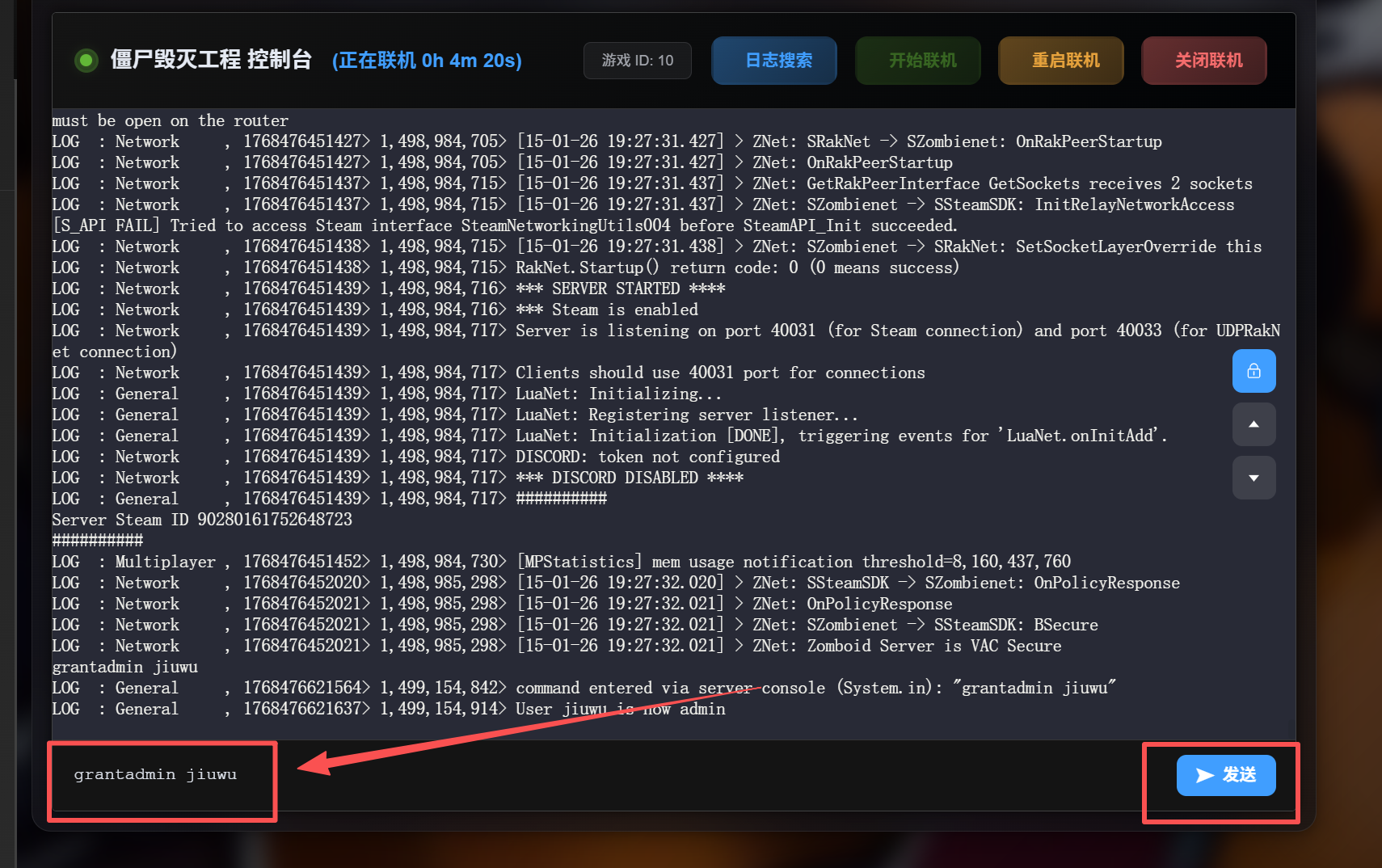Click the 正在联机 uptime status text
1382x868 pixels.
click(x=427, y=61)
